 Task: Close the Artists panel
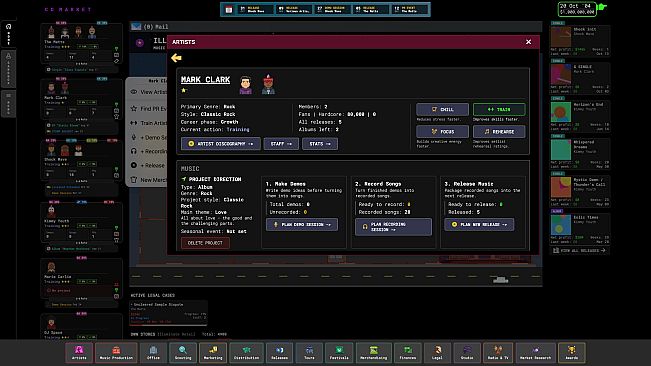528,42
